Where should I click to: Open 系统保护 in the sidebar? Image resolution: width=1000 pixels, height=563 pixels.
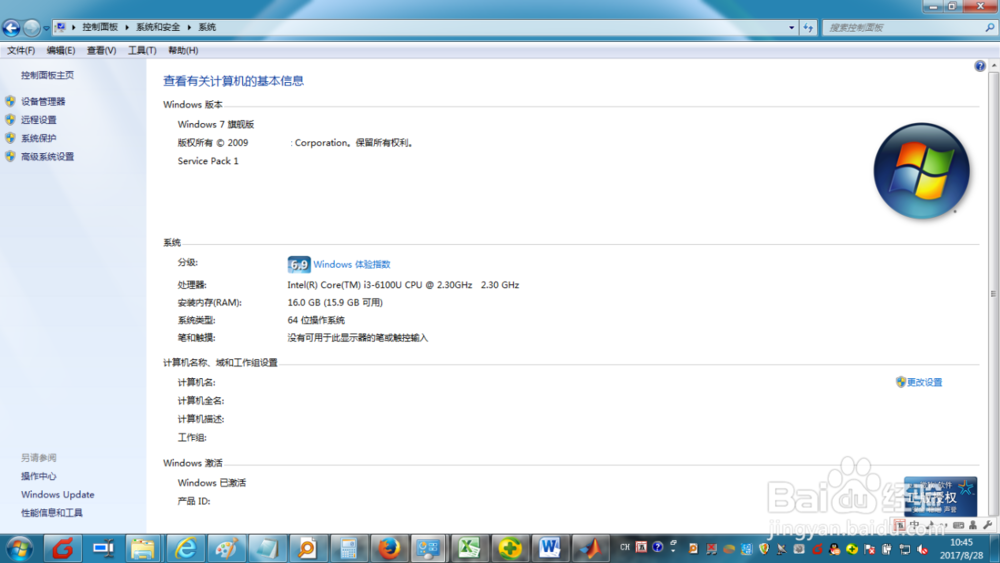(x=38, y=138)
